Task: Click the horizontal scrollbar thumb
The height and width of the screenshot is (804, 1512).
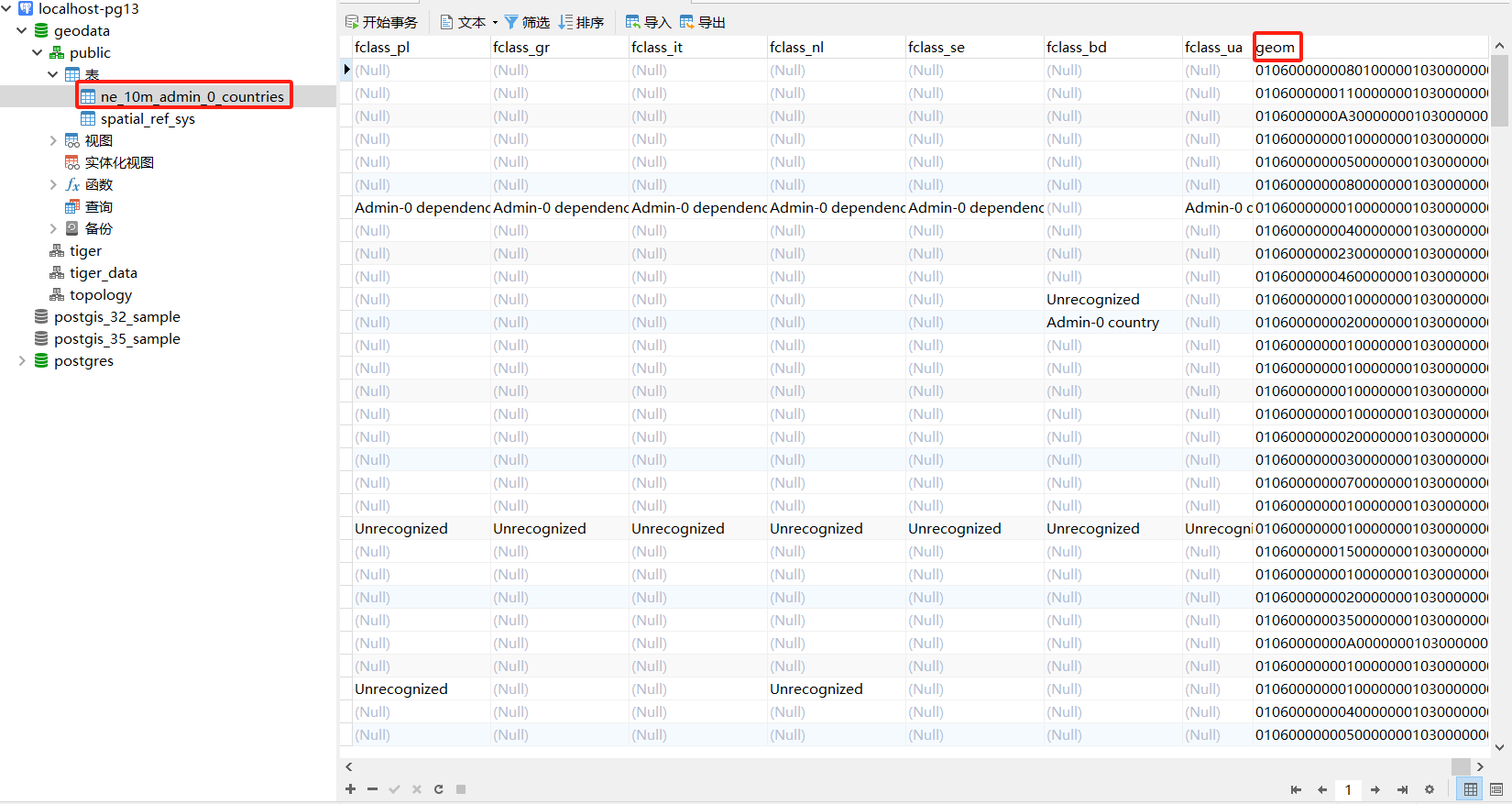Action: 1461,766
